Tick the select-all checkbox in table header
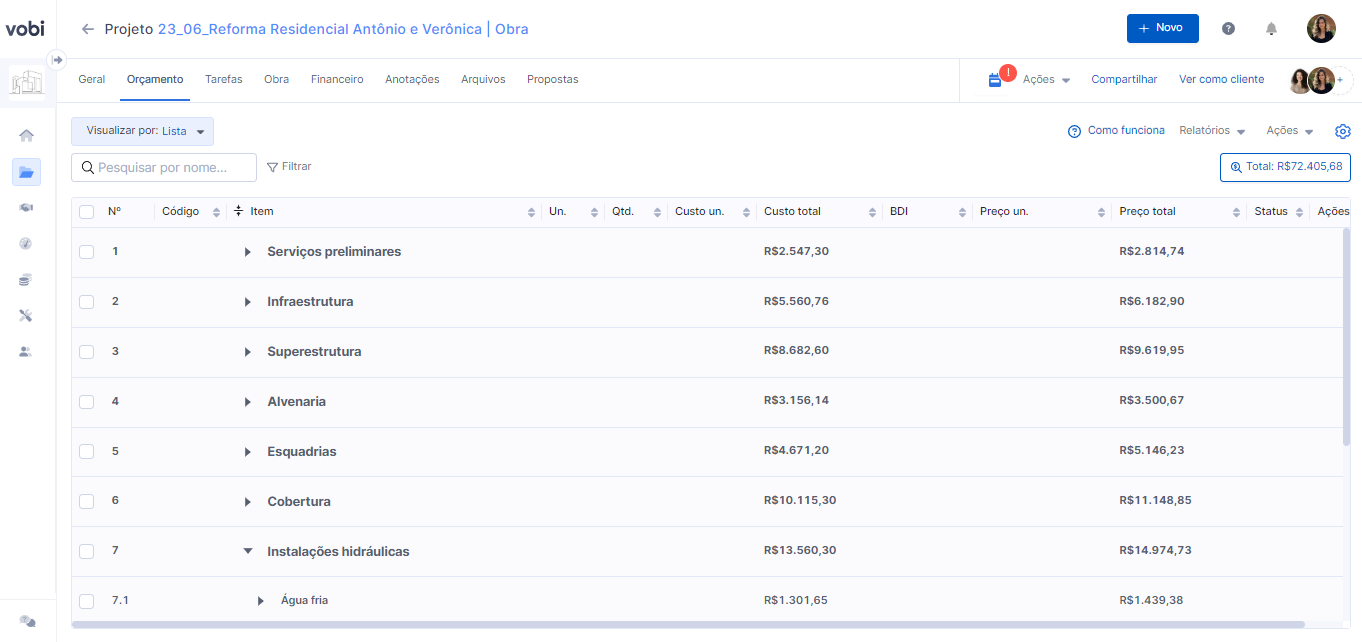The image size is (1362, 642). 87,212
